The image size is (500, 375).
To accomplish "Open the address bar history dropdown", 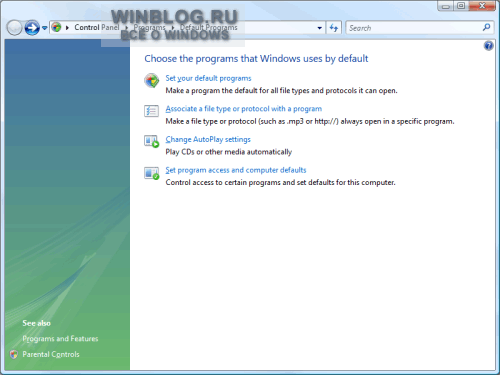I will [319, 28].
